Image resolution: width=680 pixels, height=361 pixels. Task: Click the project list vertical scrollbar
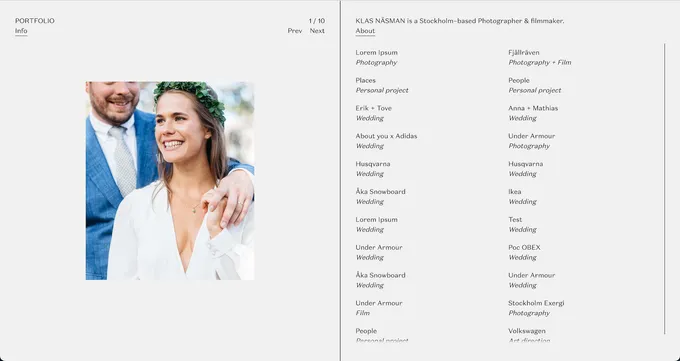pos(664,189)
